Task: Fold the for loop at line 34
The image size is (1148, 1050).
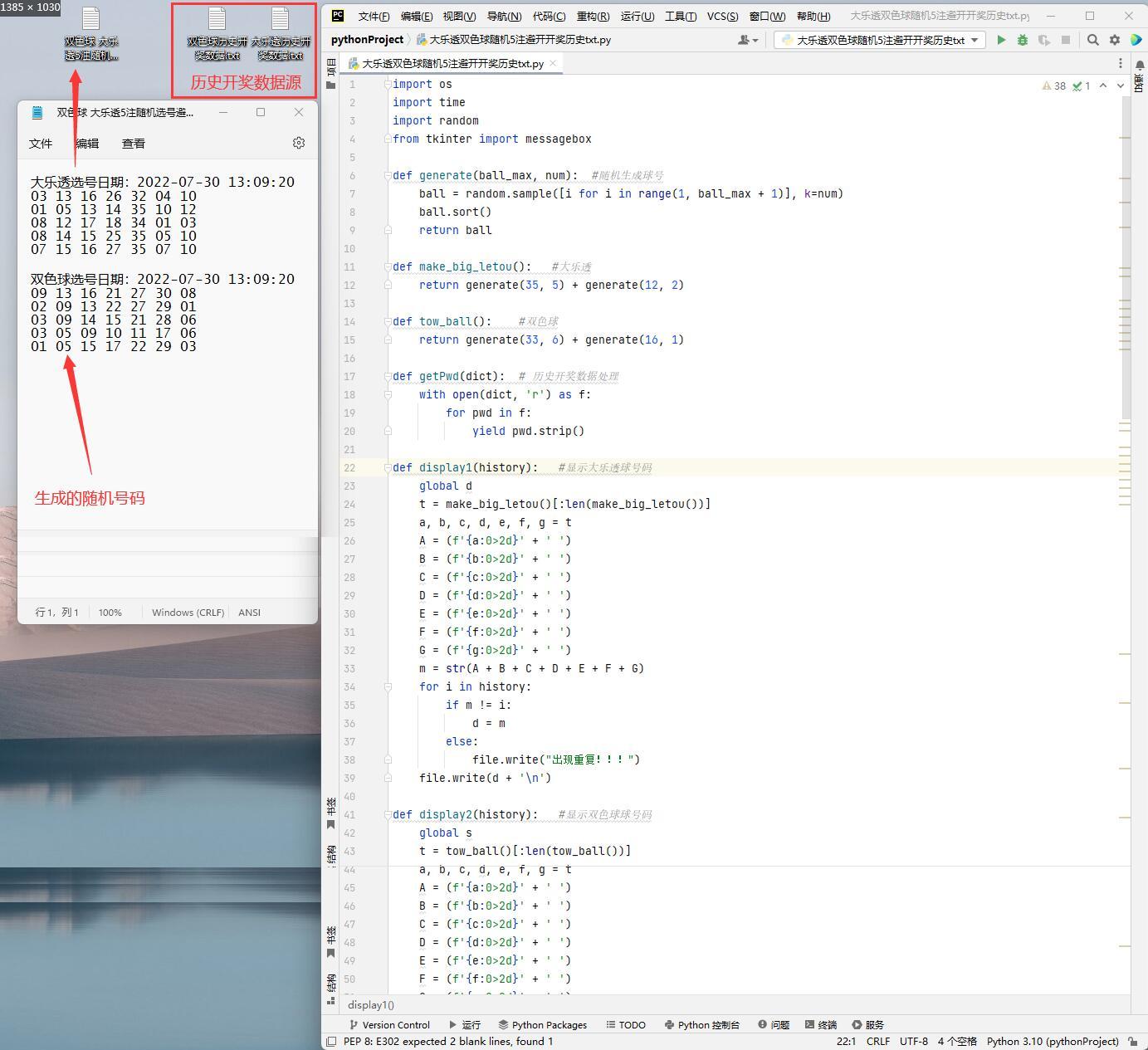Action: click(x=387, y=686)
